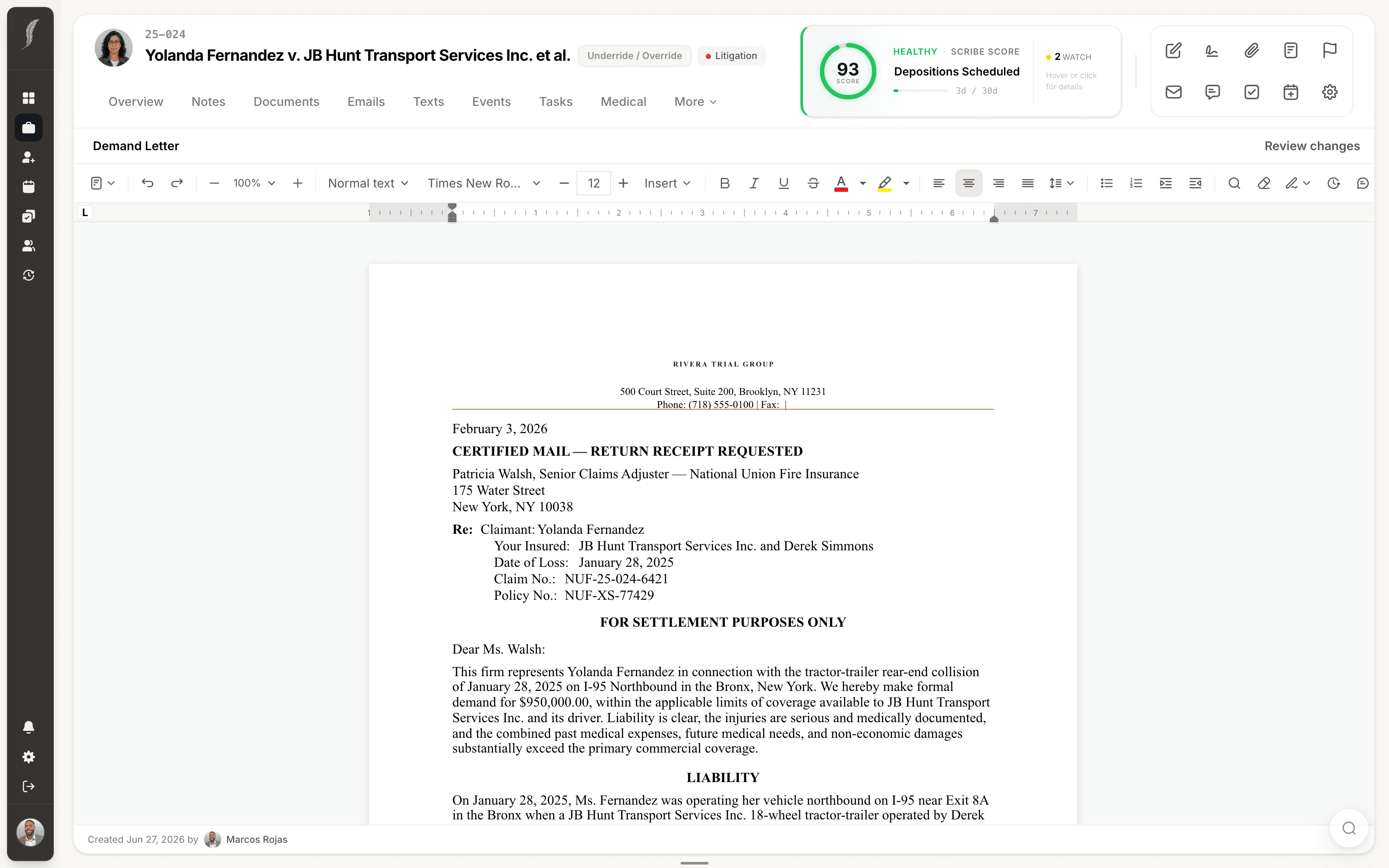Open the text color dropdown arrow
This screenshot has width=1389, height=868.
[x=862, y=183]
